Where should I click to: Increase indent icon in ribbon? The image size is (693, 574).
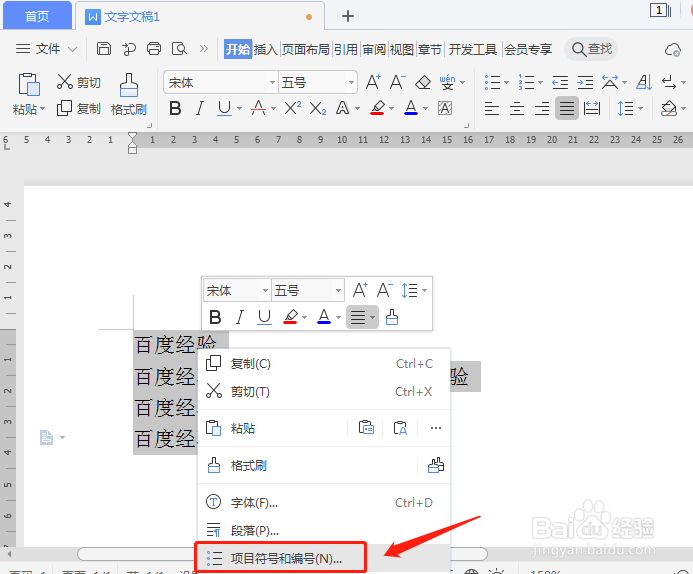[585, 82]
